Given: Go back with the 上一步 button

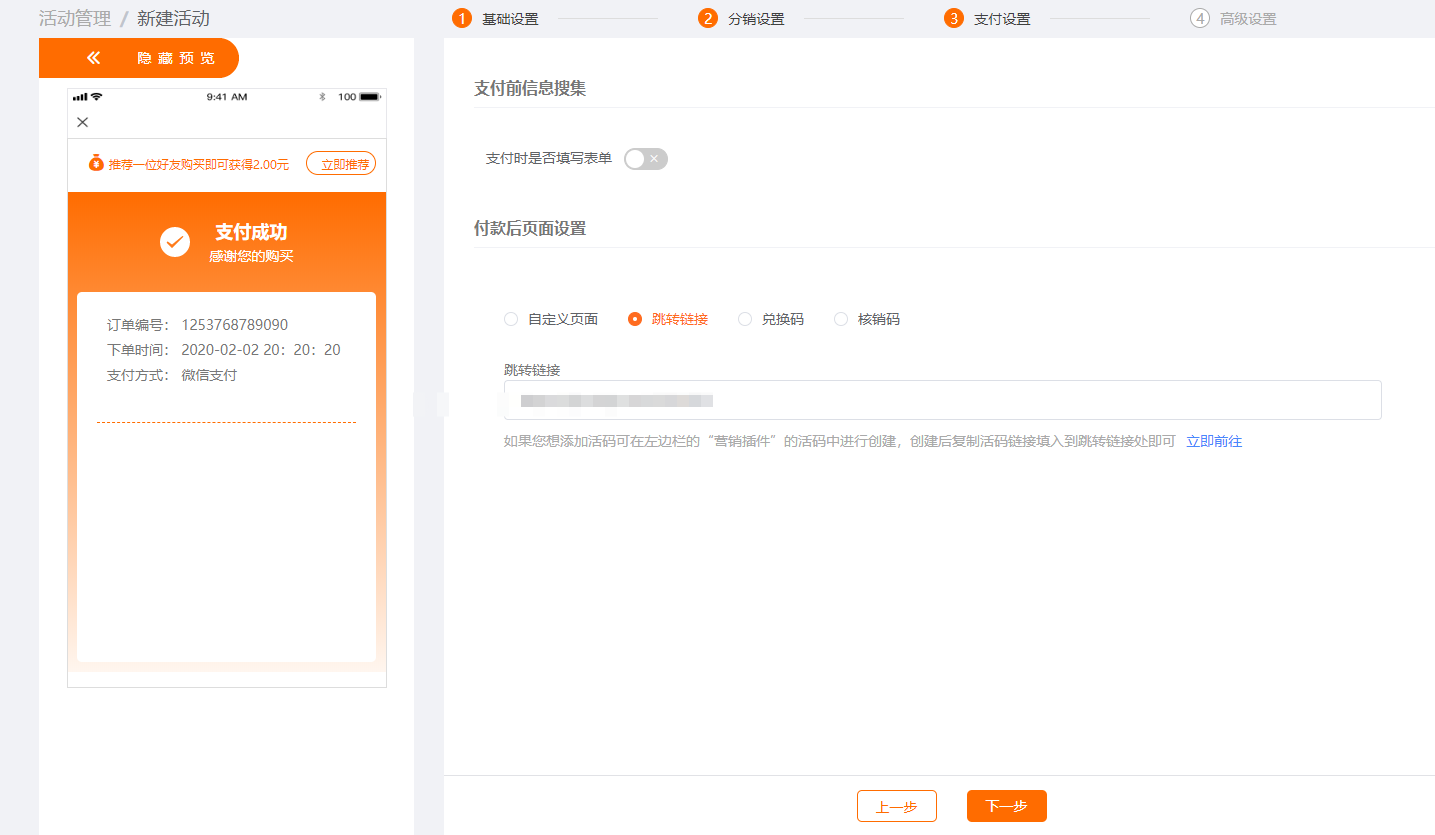Looking at the screenshot, I should click(896, 806).
